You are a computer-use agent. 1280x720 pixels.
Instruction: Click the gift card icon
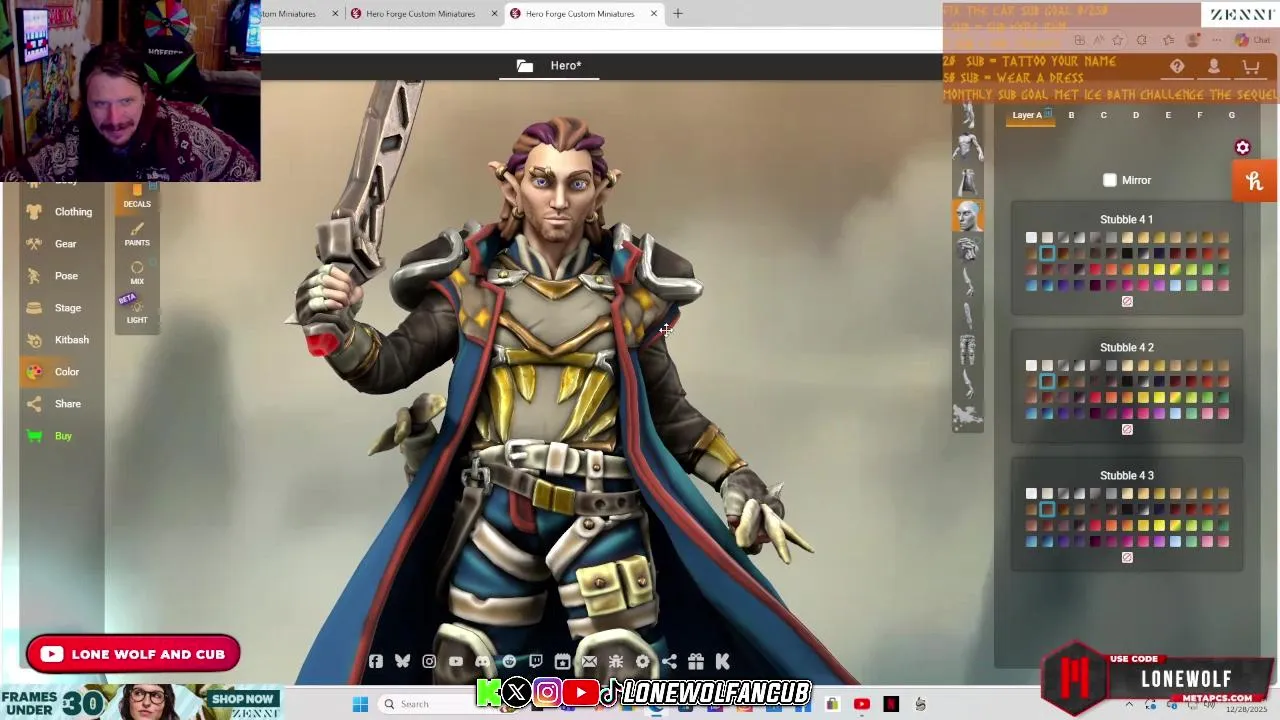696,661
